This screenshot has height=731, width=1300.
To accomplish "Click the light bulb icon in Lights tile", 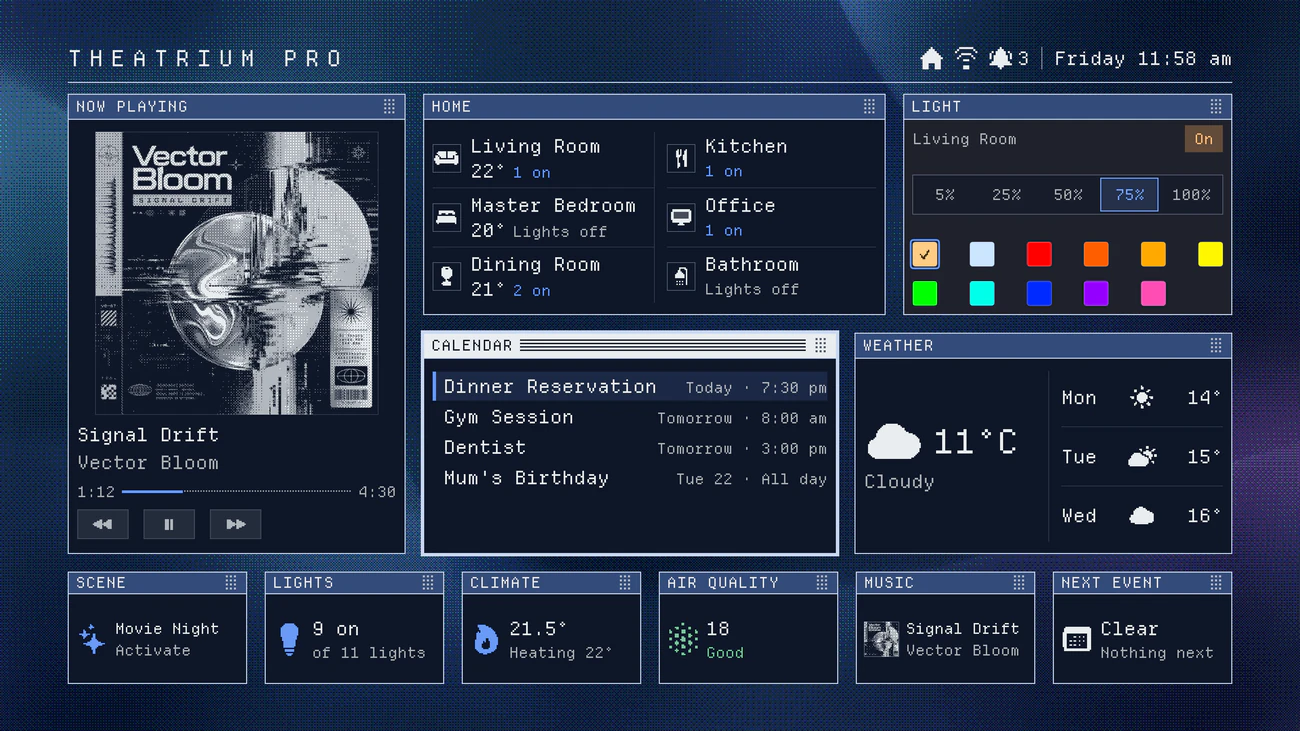I will pos(289,639).
